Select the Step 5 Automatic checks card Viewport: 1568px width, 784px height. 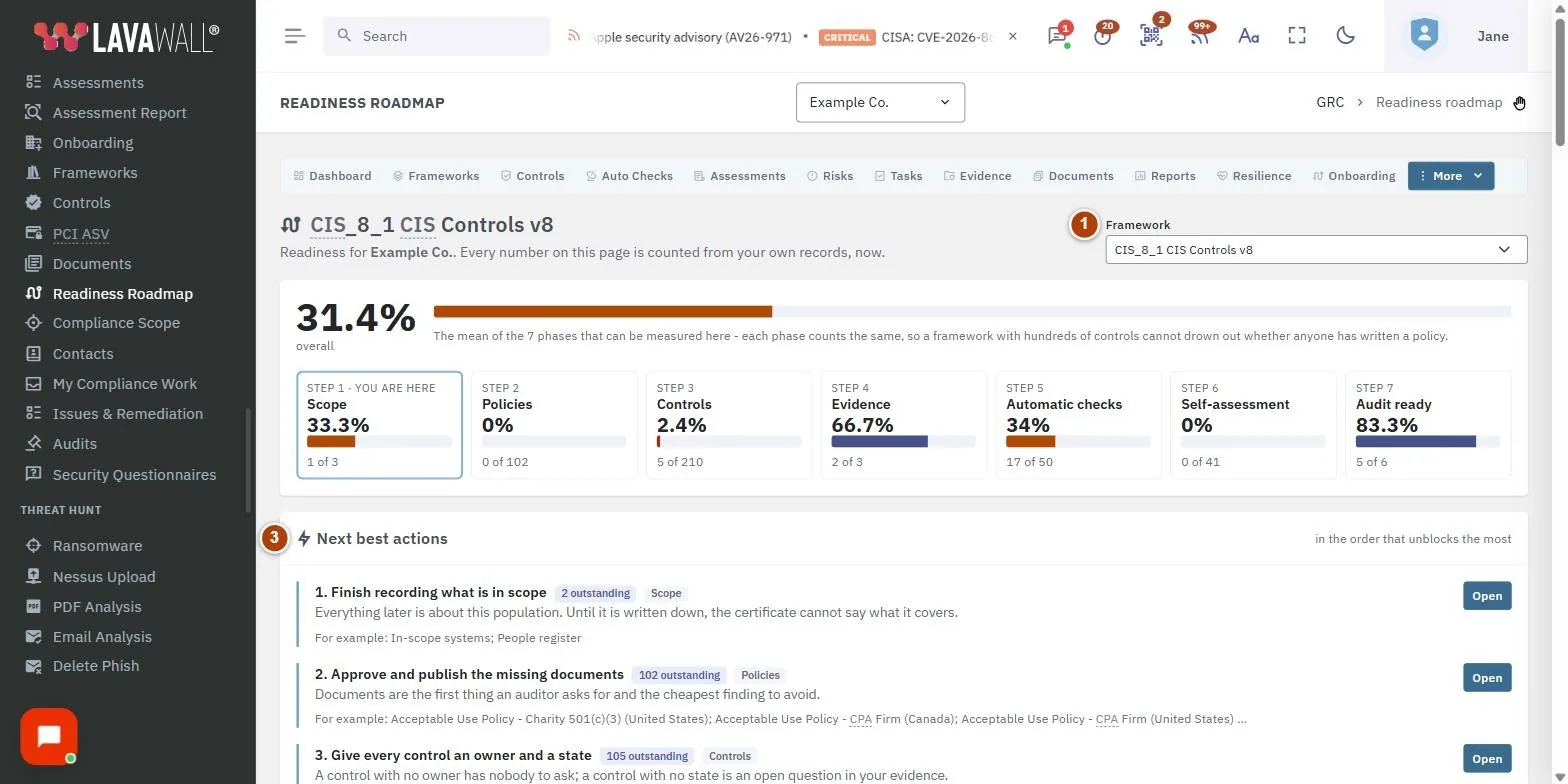point(1079,425)
